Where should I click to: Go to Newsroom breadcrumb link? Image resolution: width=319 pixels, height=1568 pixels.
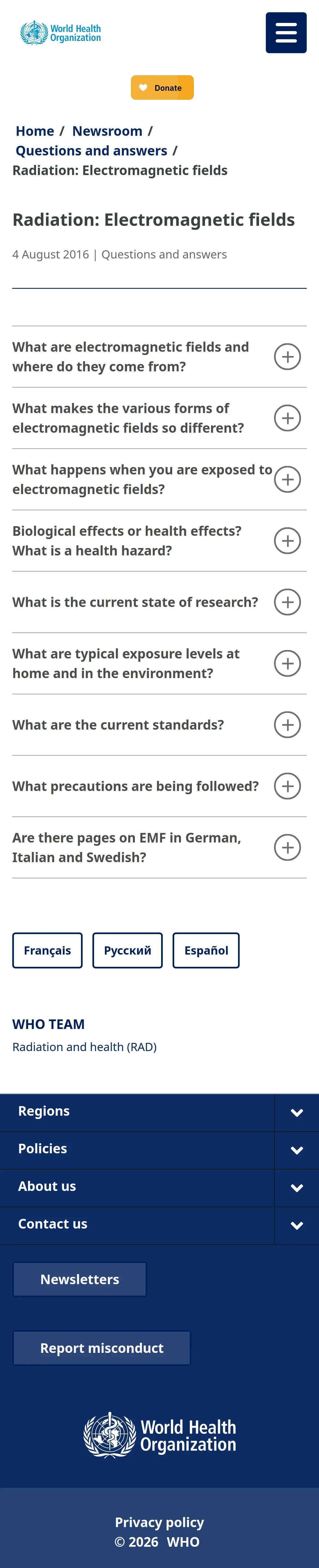coord(107,131)
